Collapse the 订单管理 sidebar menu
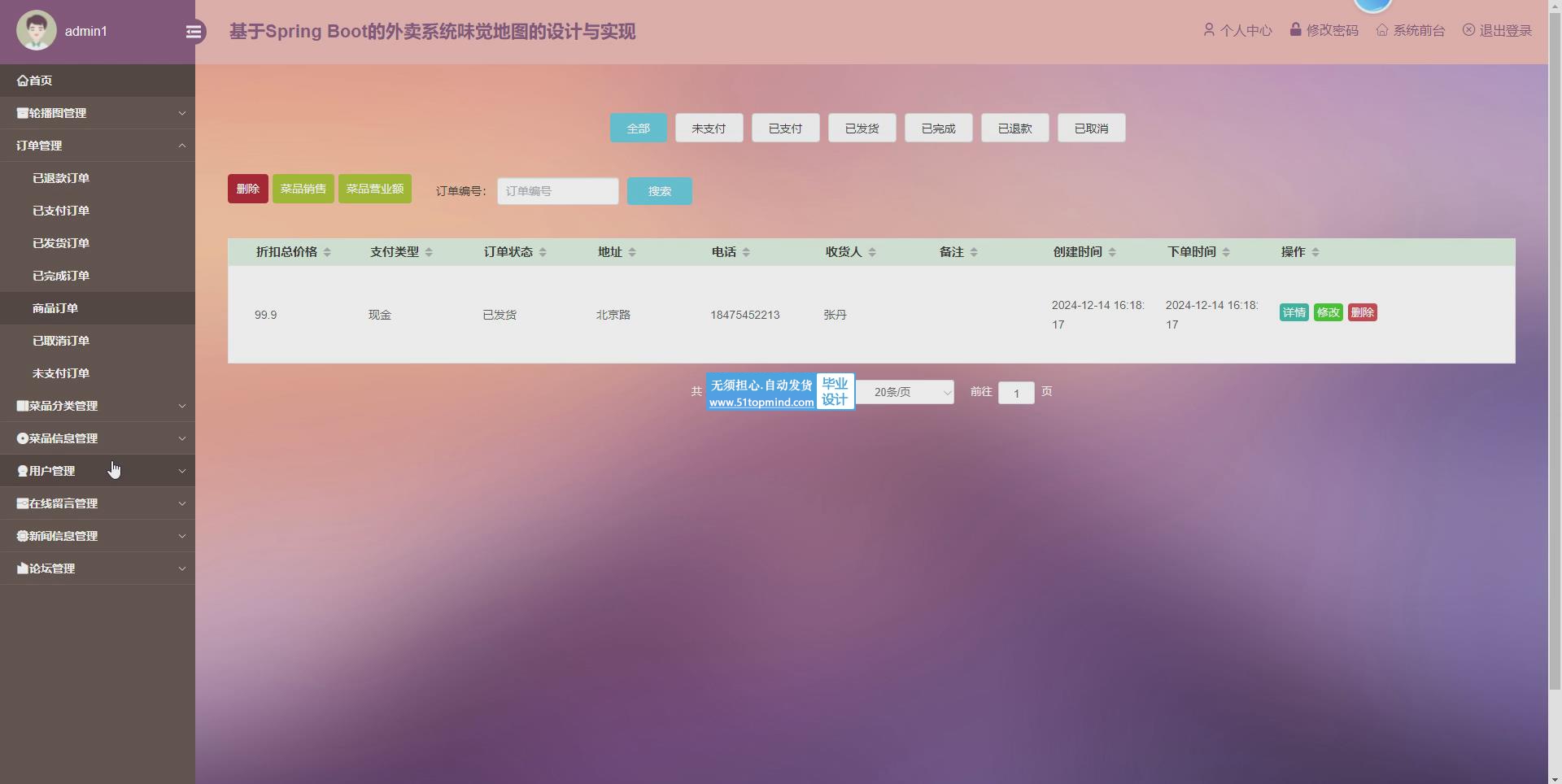The width and height of the screenshot is (1562, 784). [x=98, y=146]
